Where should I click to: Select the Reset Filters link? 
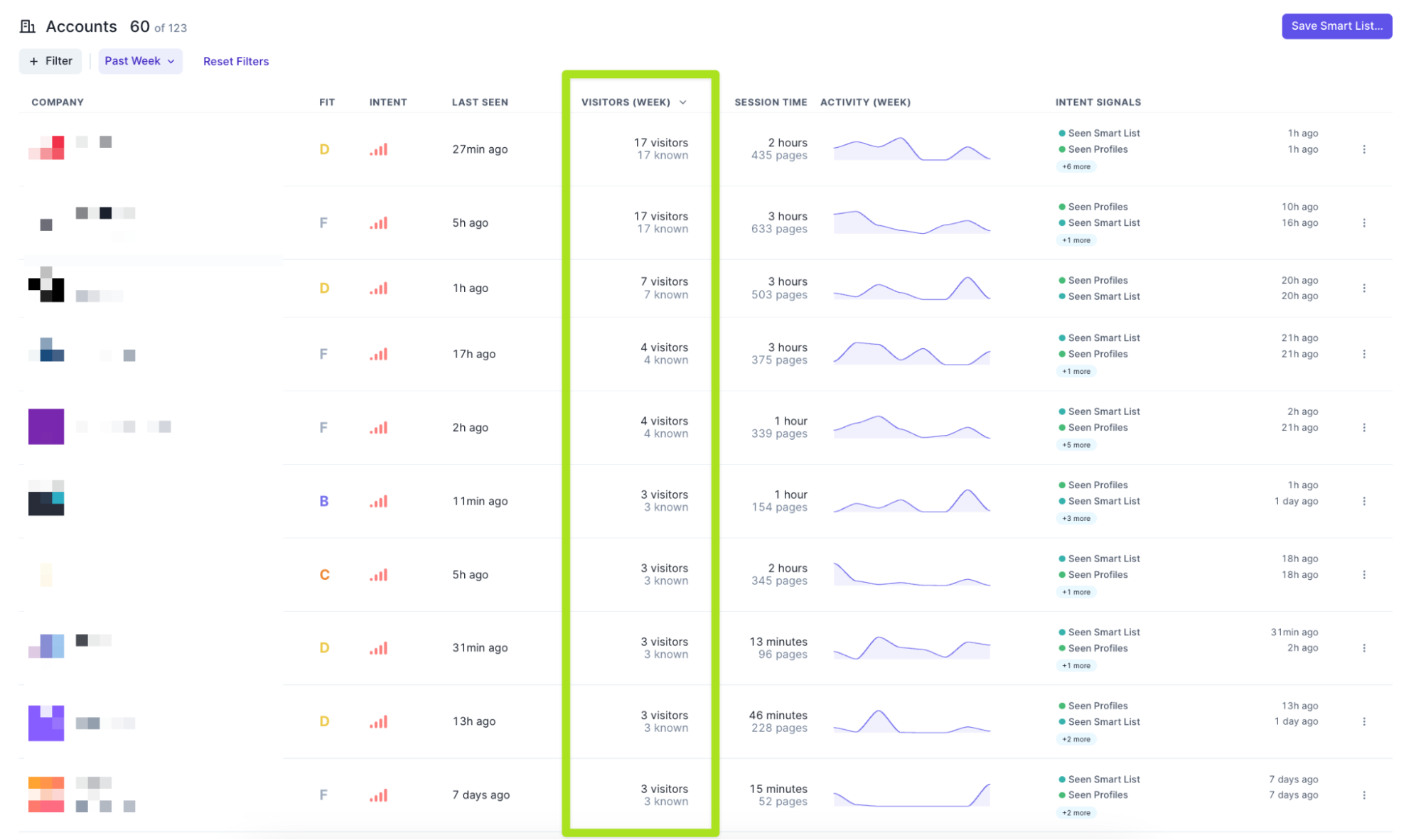coord(236,61)
